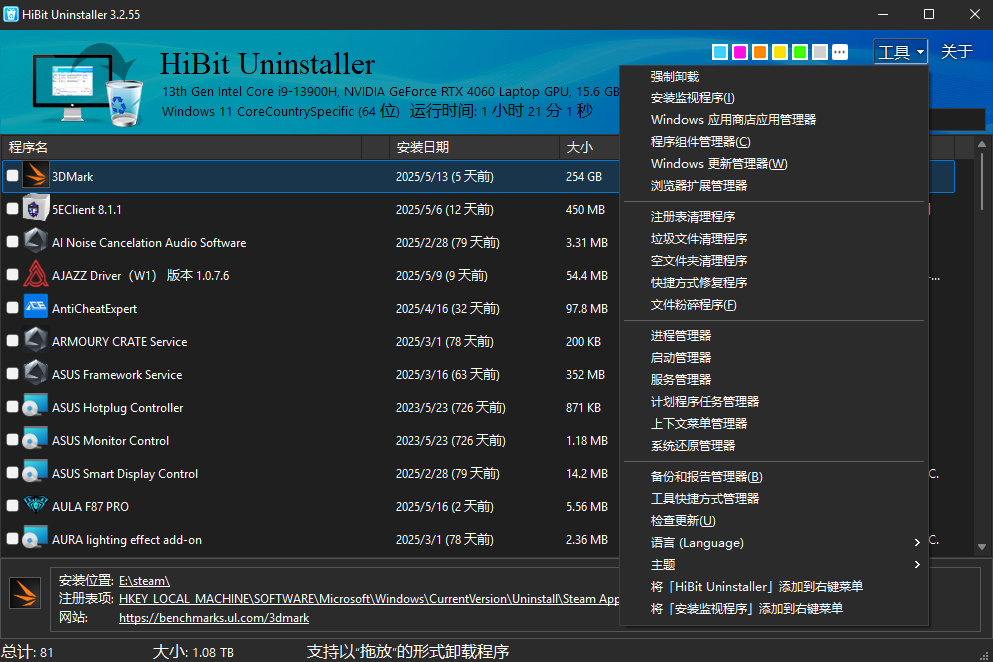Pick the gray theme color swatch
Screen dimensions: 993x662
tap(820, 52)
